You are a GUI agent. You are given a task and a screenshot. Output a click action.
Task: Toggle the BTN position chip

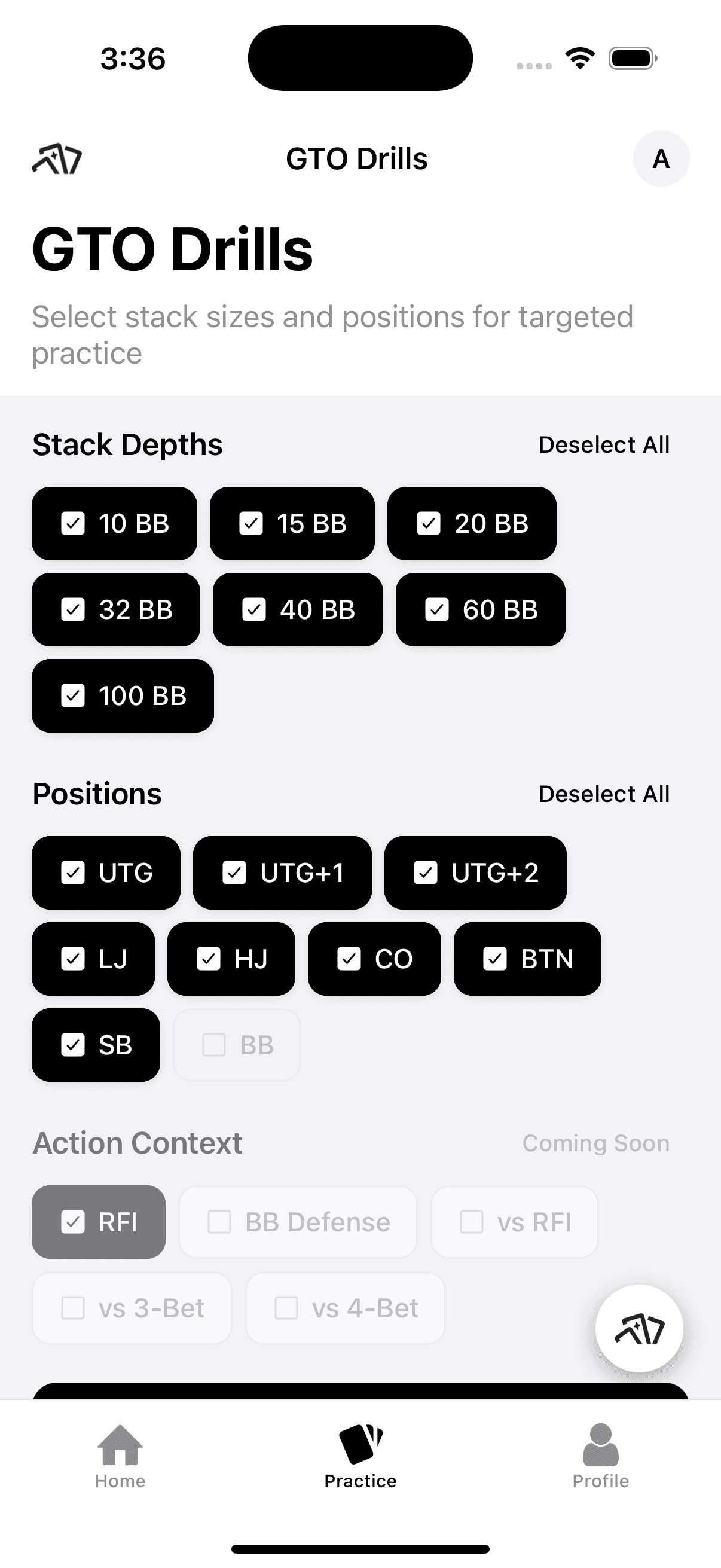[x=527, y=959]
